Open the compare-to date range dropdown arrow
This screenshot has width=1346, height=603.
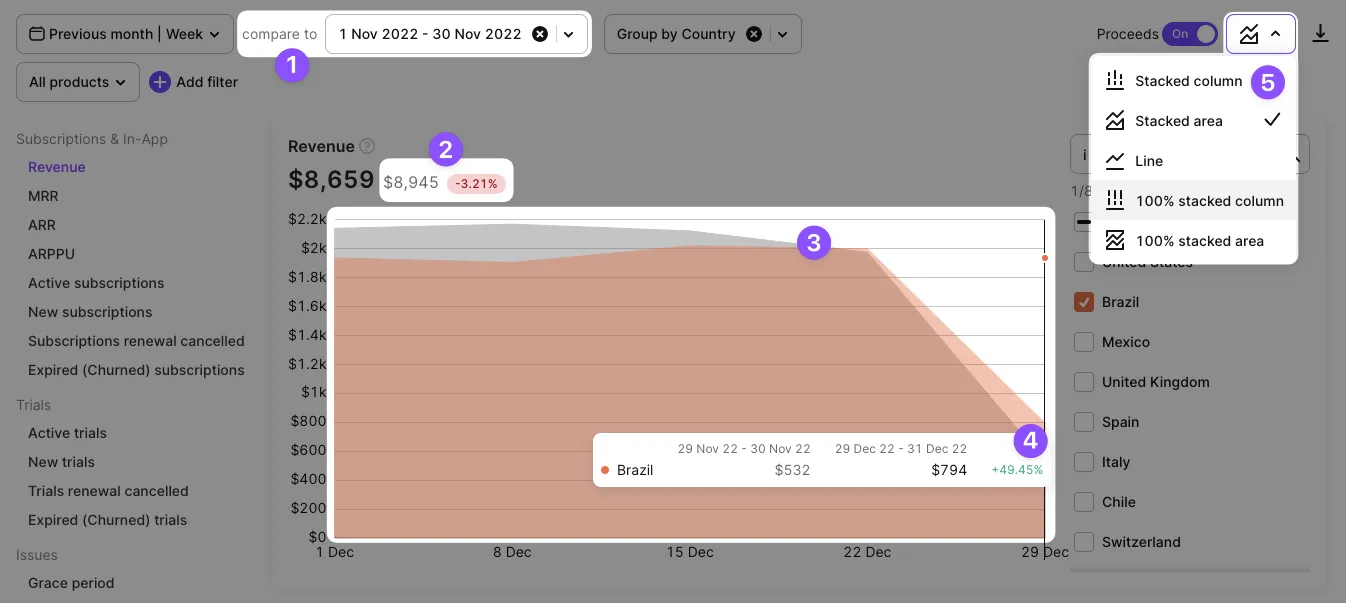coord(569,34)
